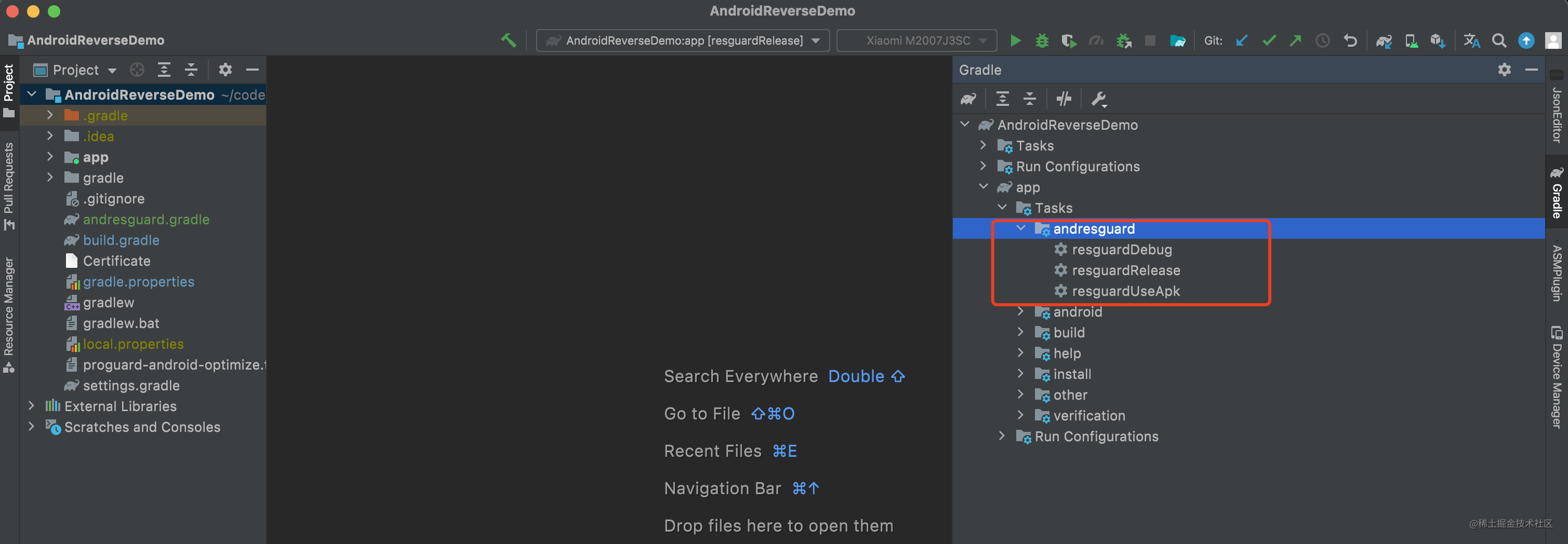This screenshot has width=1568, height=544.
Task: Collapse AndroidReverseDemo root in Project tree
Action: click(x=32, y=94)
